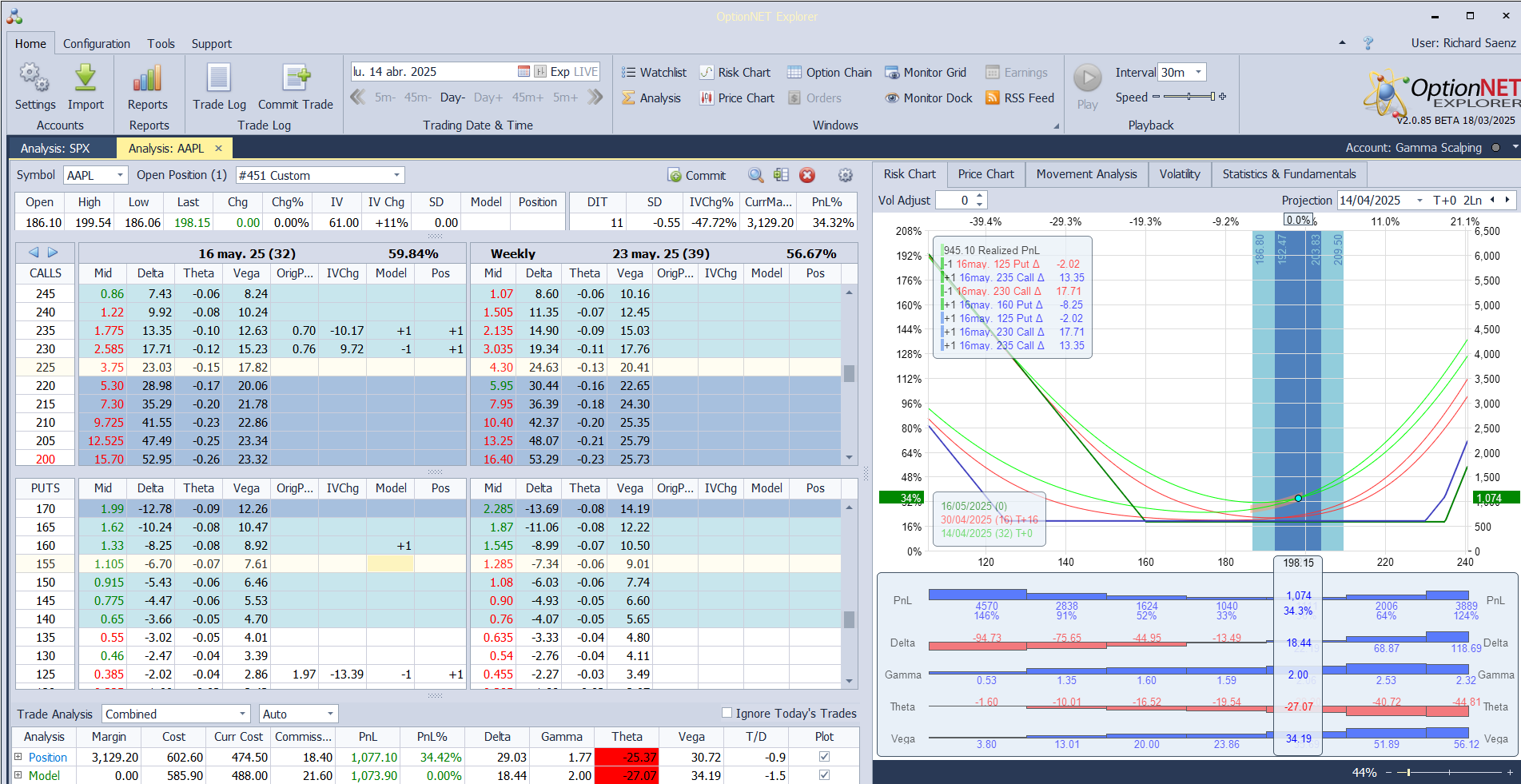Toggle LIVE mode in trading date

point(585,72)
